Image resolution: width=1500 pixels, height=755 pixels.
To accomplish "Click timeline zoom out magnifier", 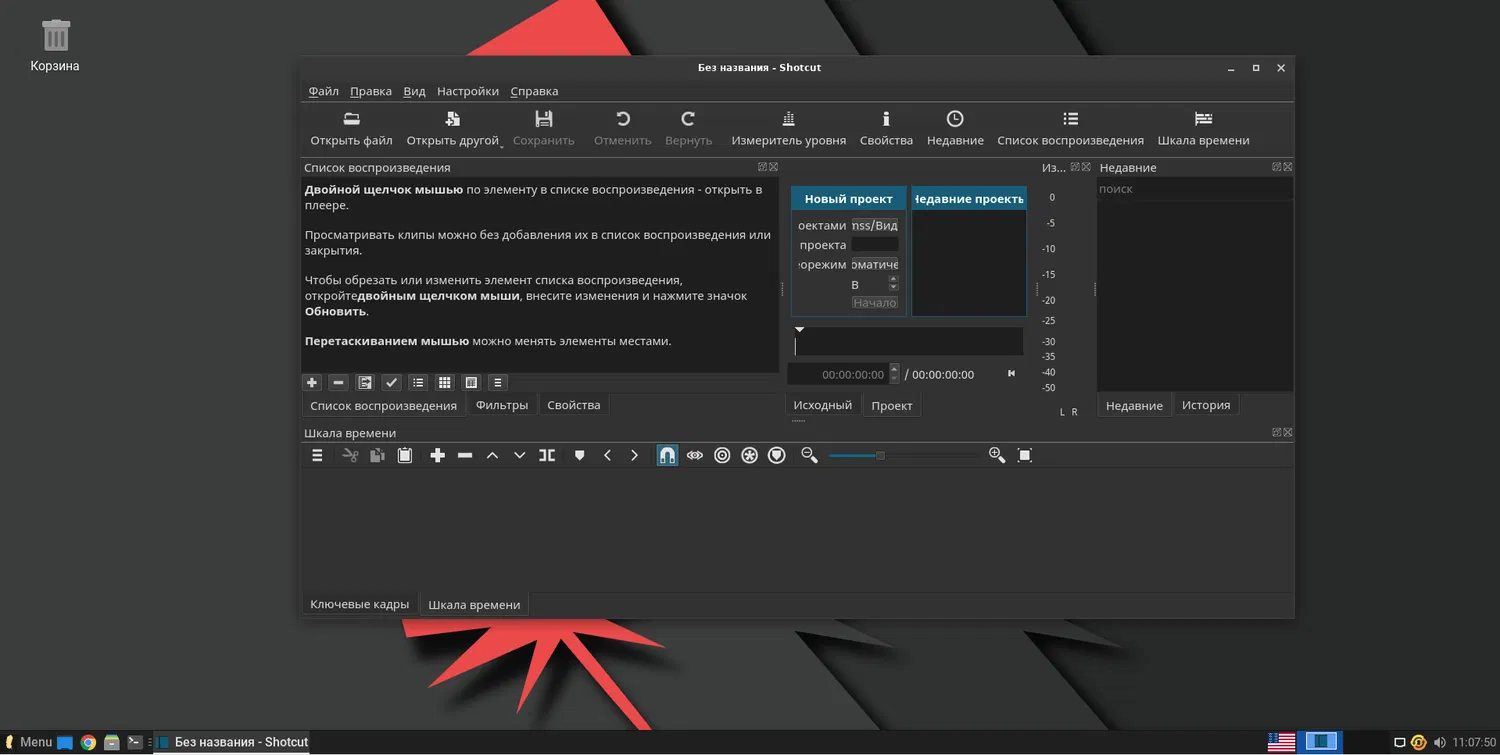I will point(809,455).
